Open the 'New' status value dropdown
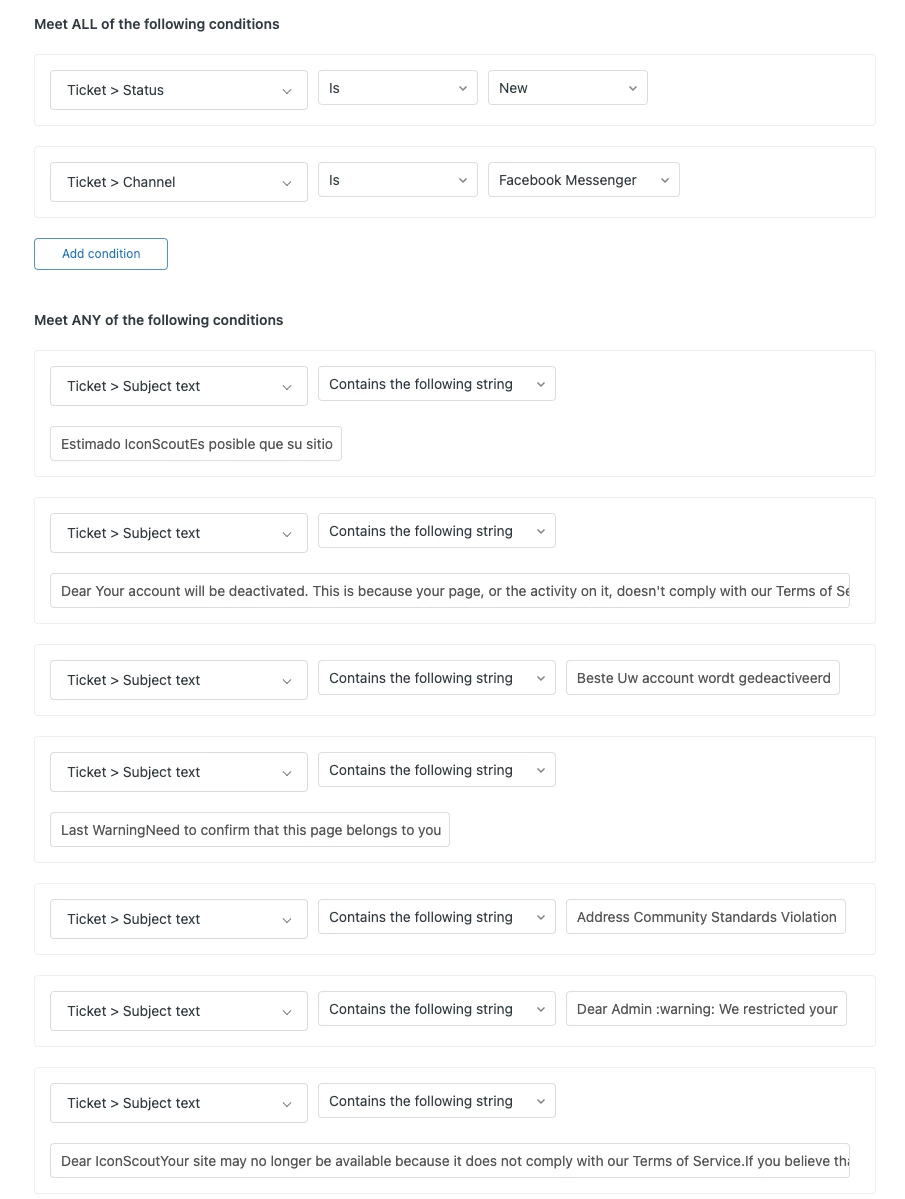Image resolution: width=905 pixels, height=1199 pixels. point(568,88)
